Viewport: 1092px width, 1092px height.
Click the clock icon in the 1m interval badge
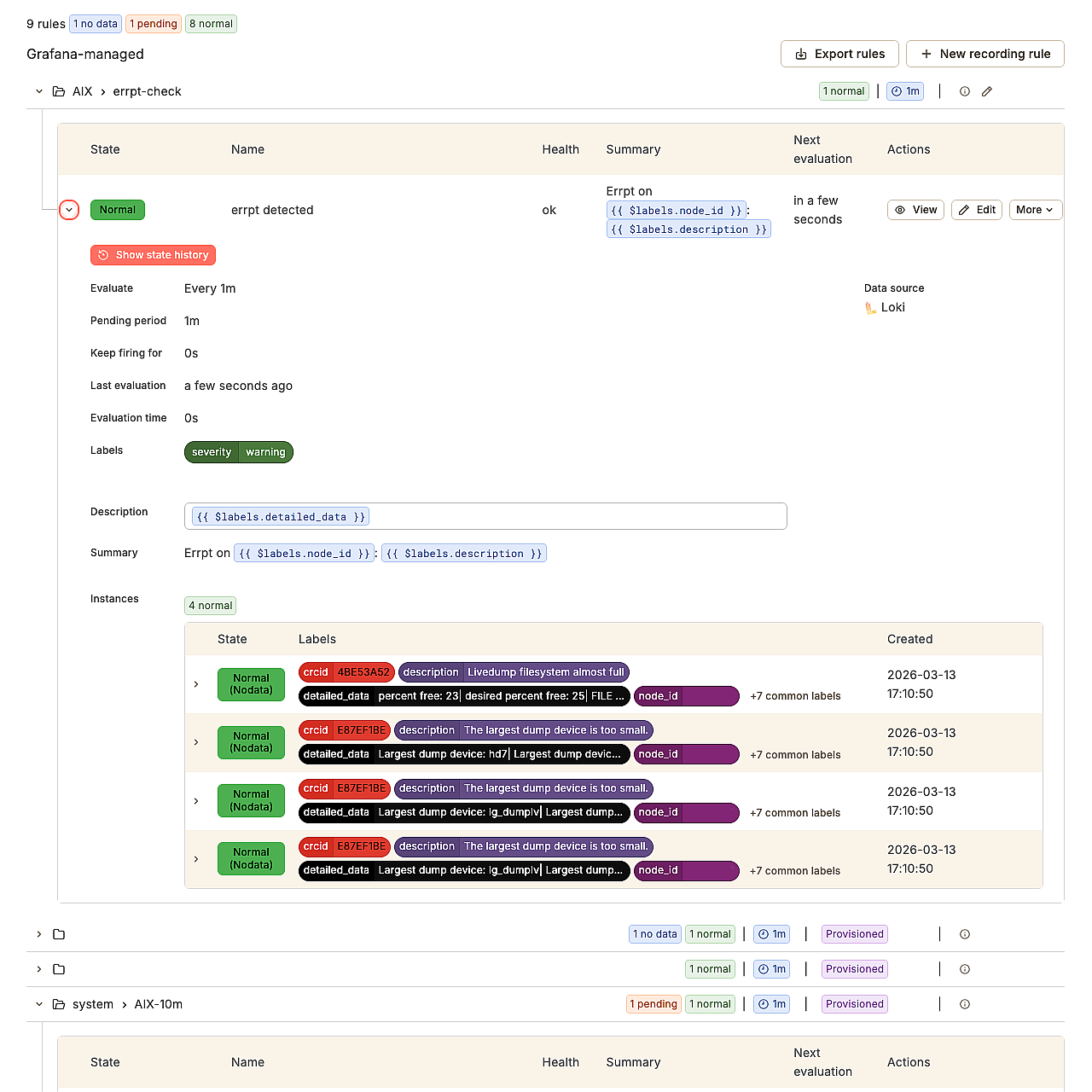pyautogui.click(x=896, y=91)
